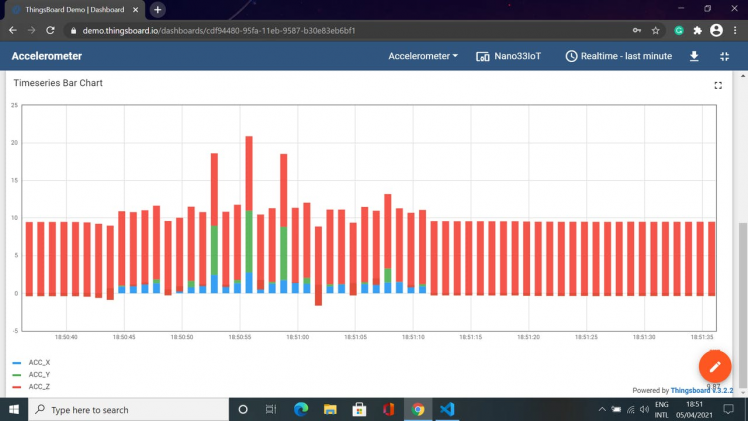
Task: Reload the page using the refresh button
Action: 50,31
